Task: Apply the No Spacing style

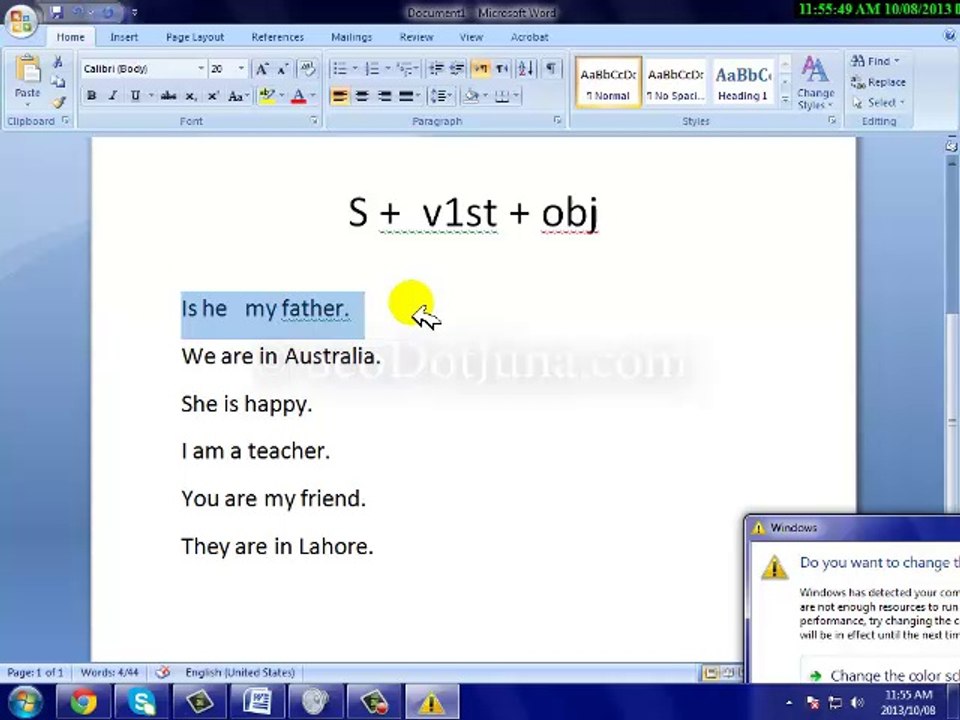Action: pos(675,83)
